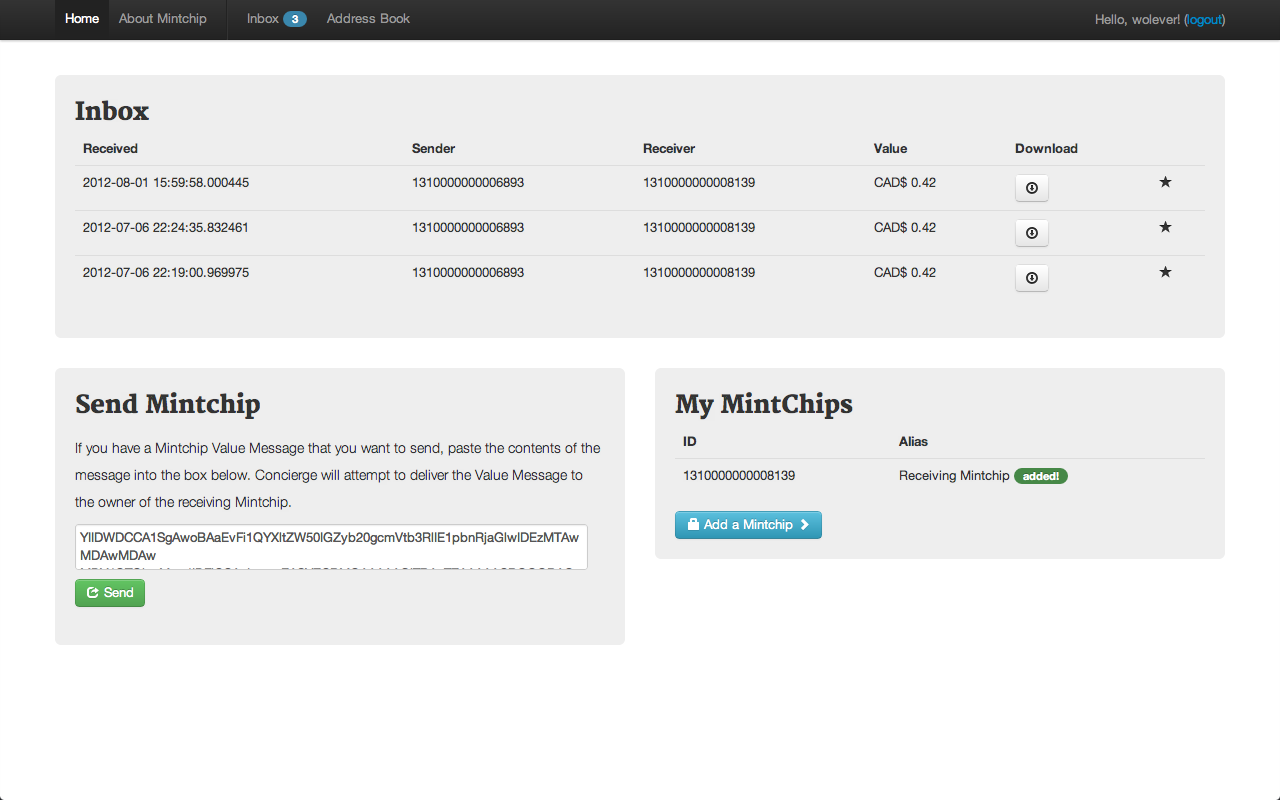Image resolution: width=1280 pixels, height=800 pixels.
Task: Log out via the logout link
Action: tap(1204, 19)
